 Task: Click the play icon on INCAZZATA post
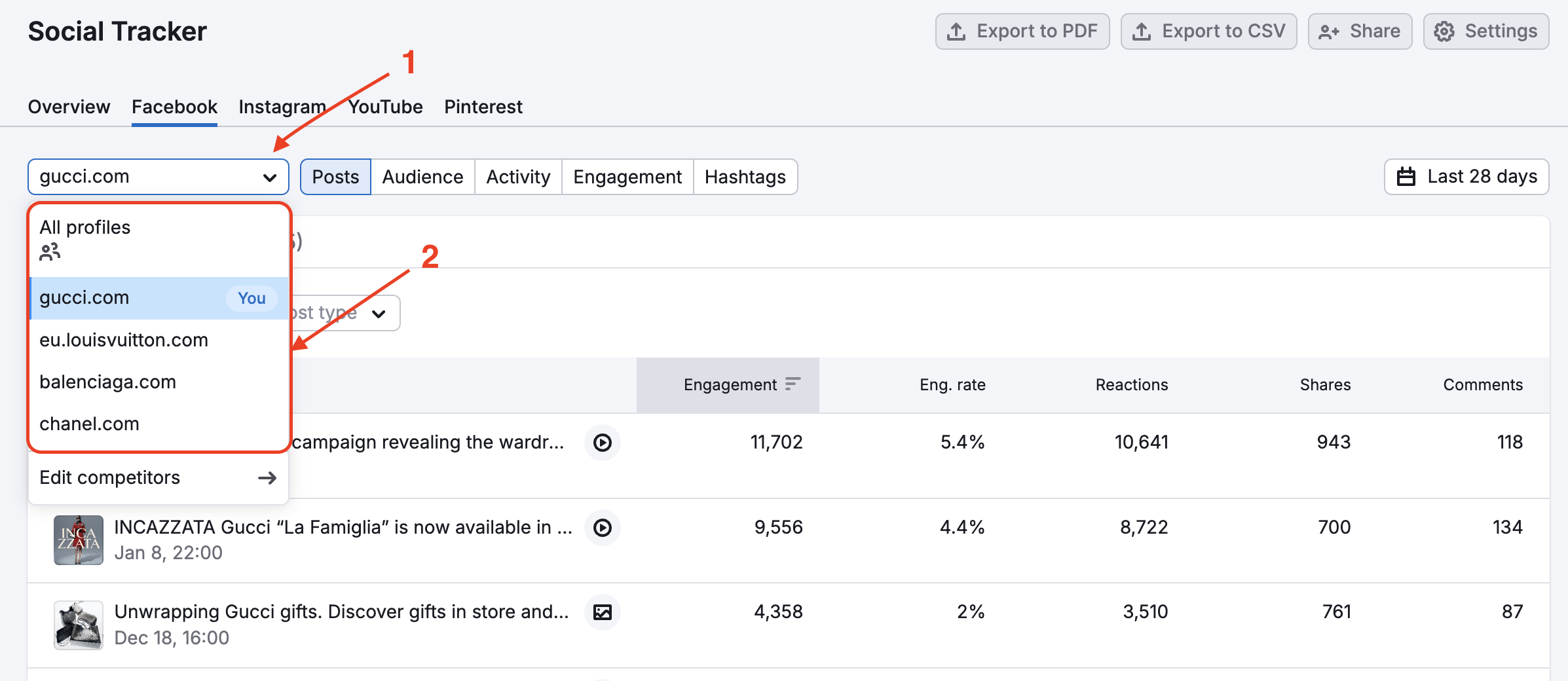602,528
